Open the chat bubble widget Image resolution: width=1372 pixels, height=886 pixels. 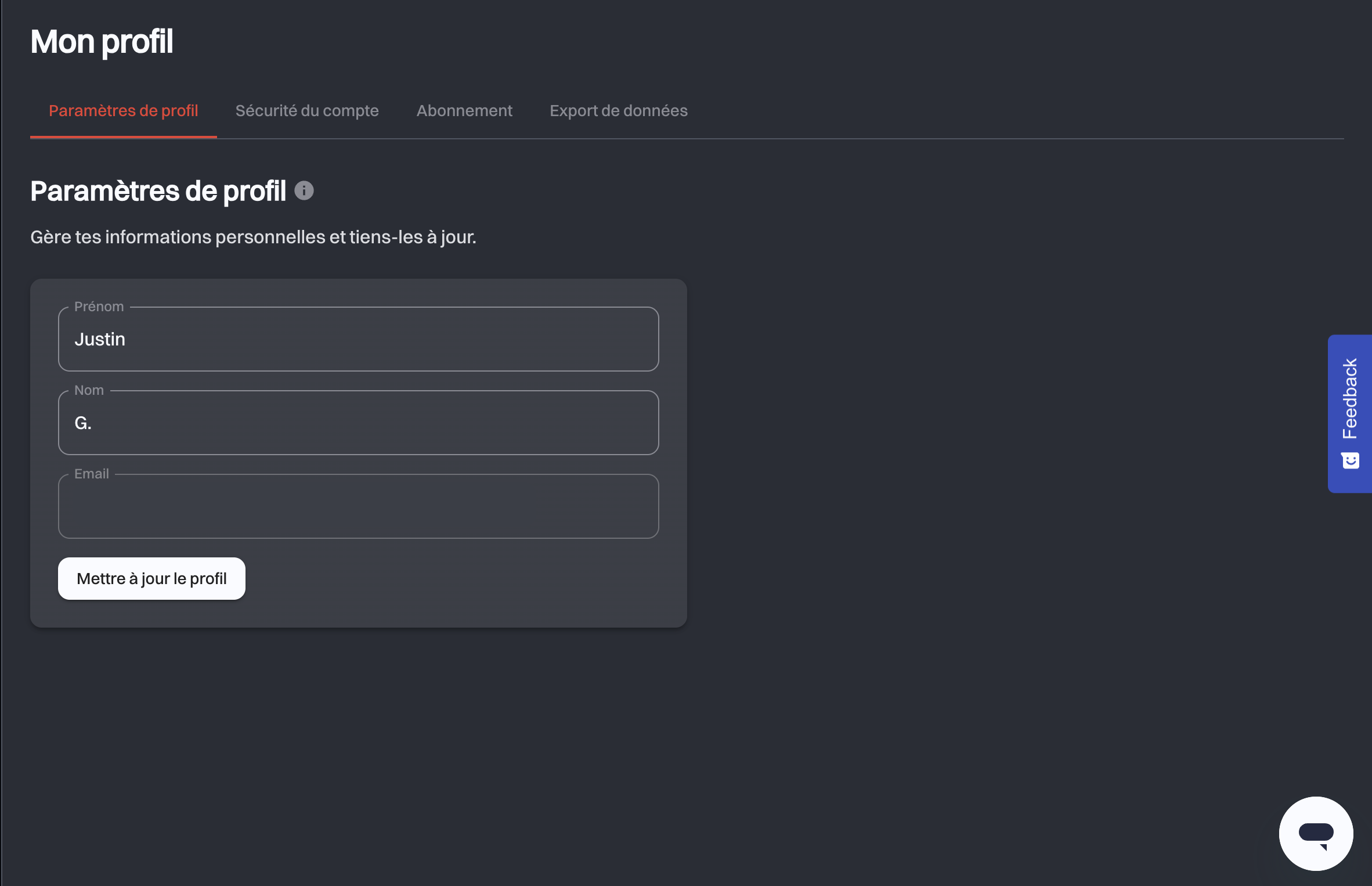(x=1316, y=833)
